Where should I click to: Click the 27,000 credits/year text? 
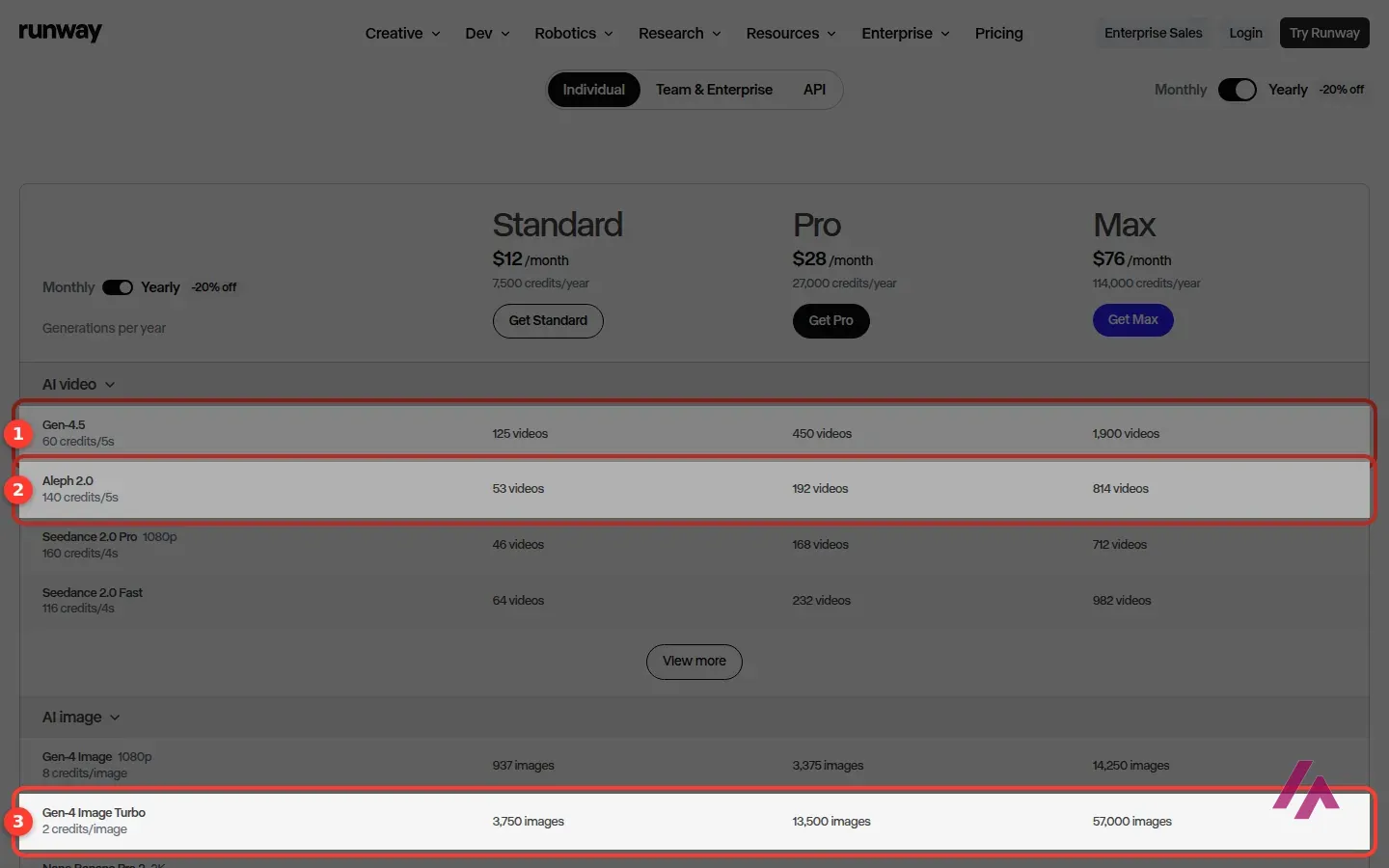tap(844, 284)
